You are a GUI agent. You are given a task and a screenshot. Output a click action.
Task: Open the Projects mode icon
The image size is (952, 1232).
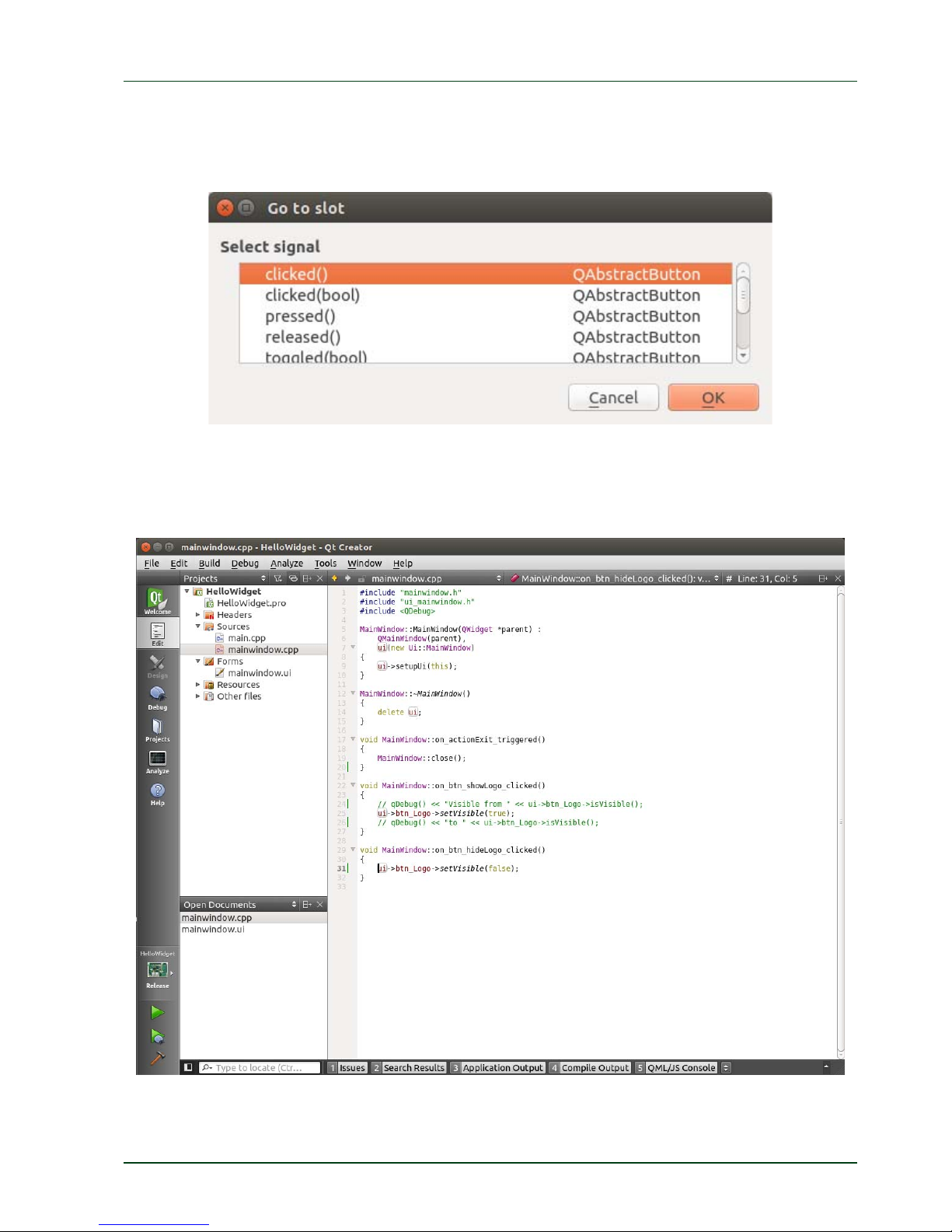(157, 730)
